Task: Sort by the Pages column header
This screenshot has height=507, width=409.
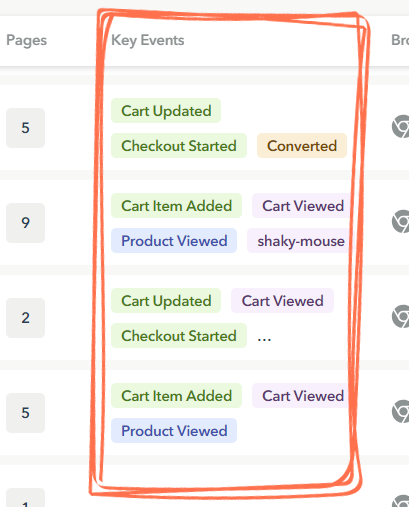Action: 27,40
